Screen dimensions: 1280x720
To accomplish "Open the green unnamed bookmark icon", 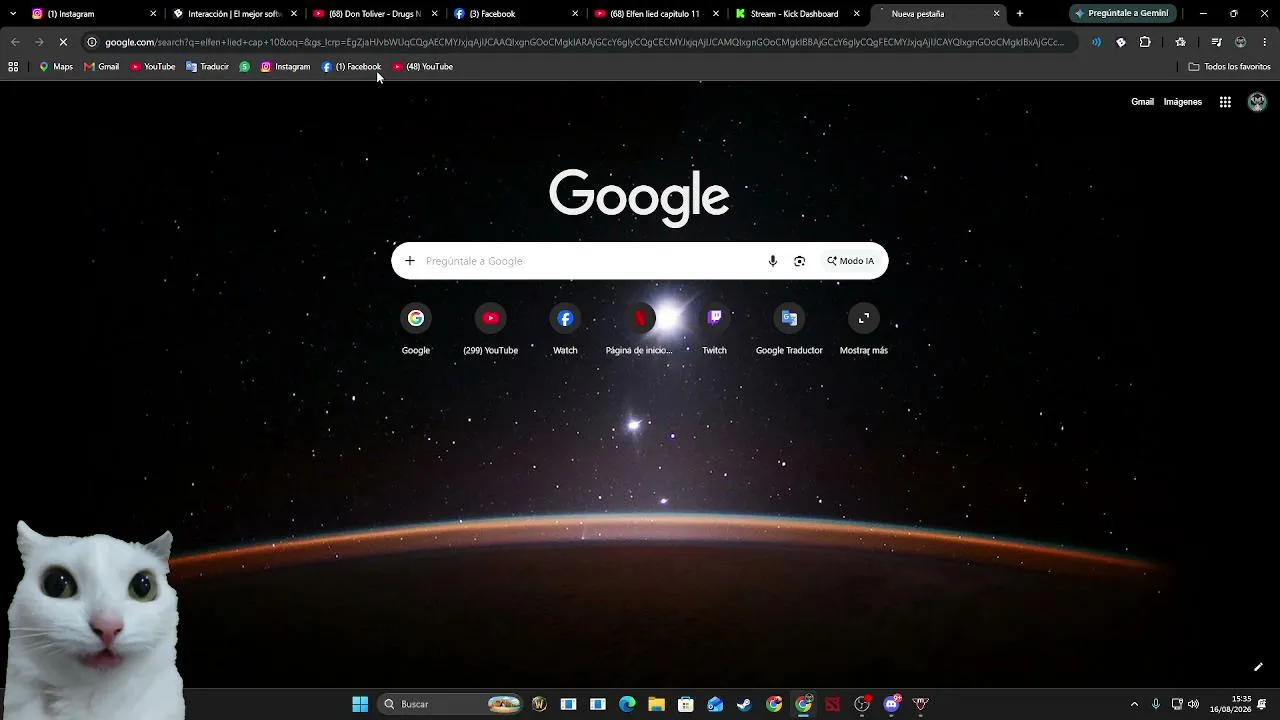I will [x=244, y=67].
